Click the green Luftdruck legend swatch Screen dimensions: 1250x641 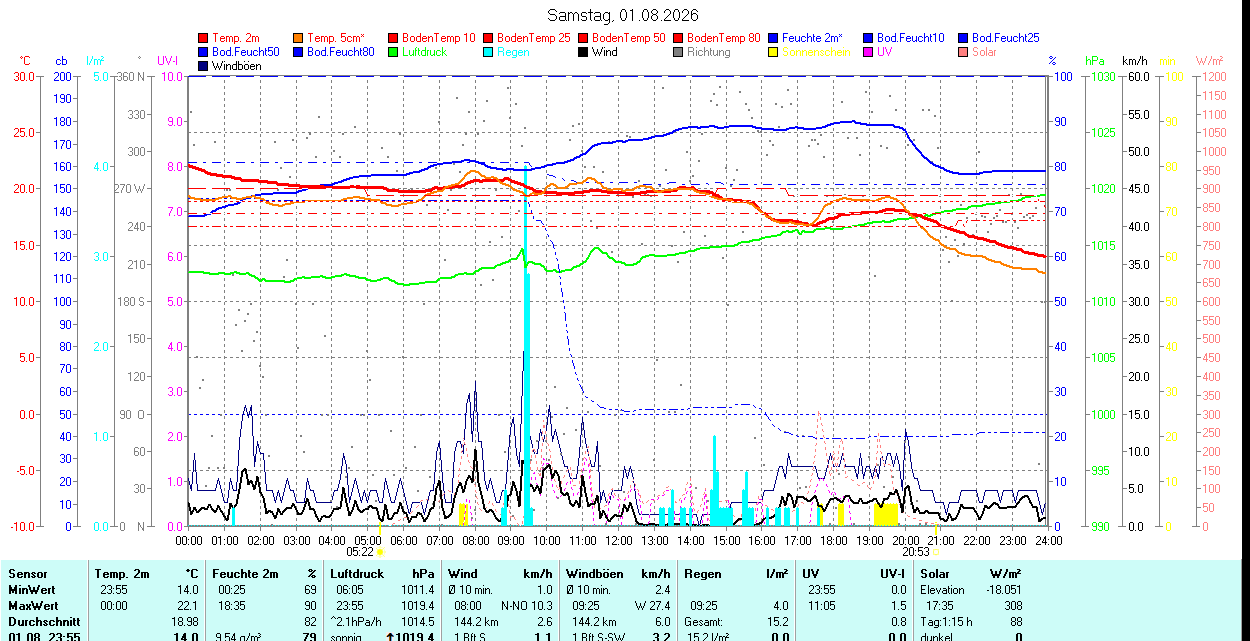point(392,51)
